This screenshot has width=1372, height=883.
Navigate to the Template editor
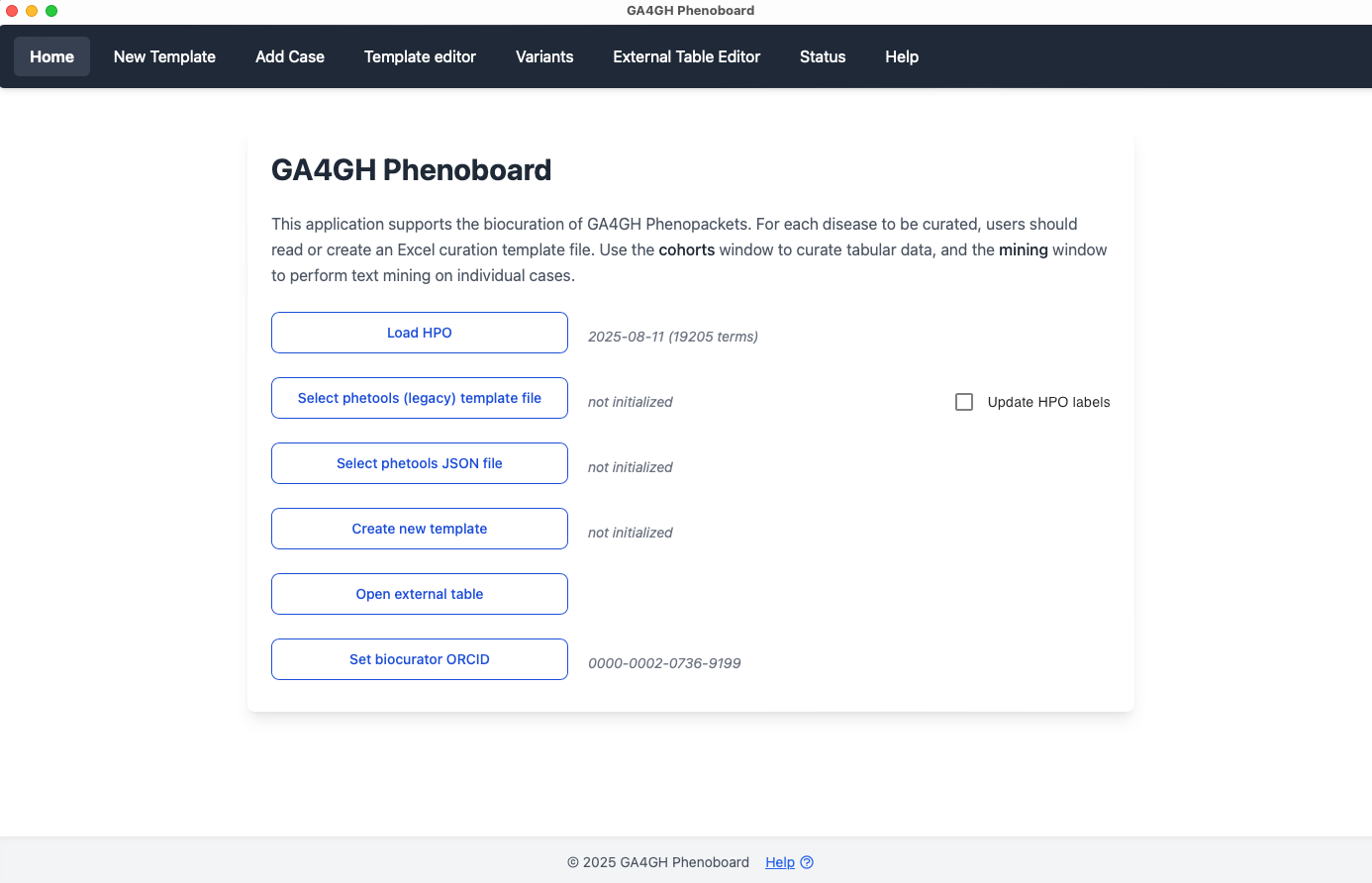pyautogui.click(x=420, y=56)
